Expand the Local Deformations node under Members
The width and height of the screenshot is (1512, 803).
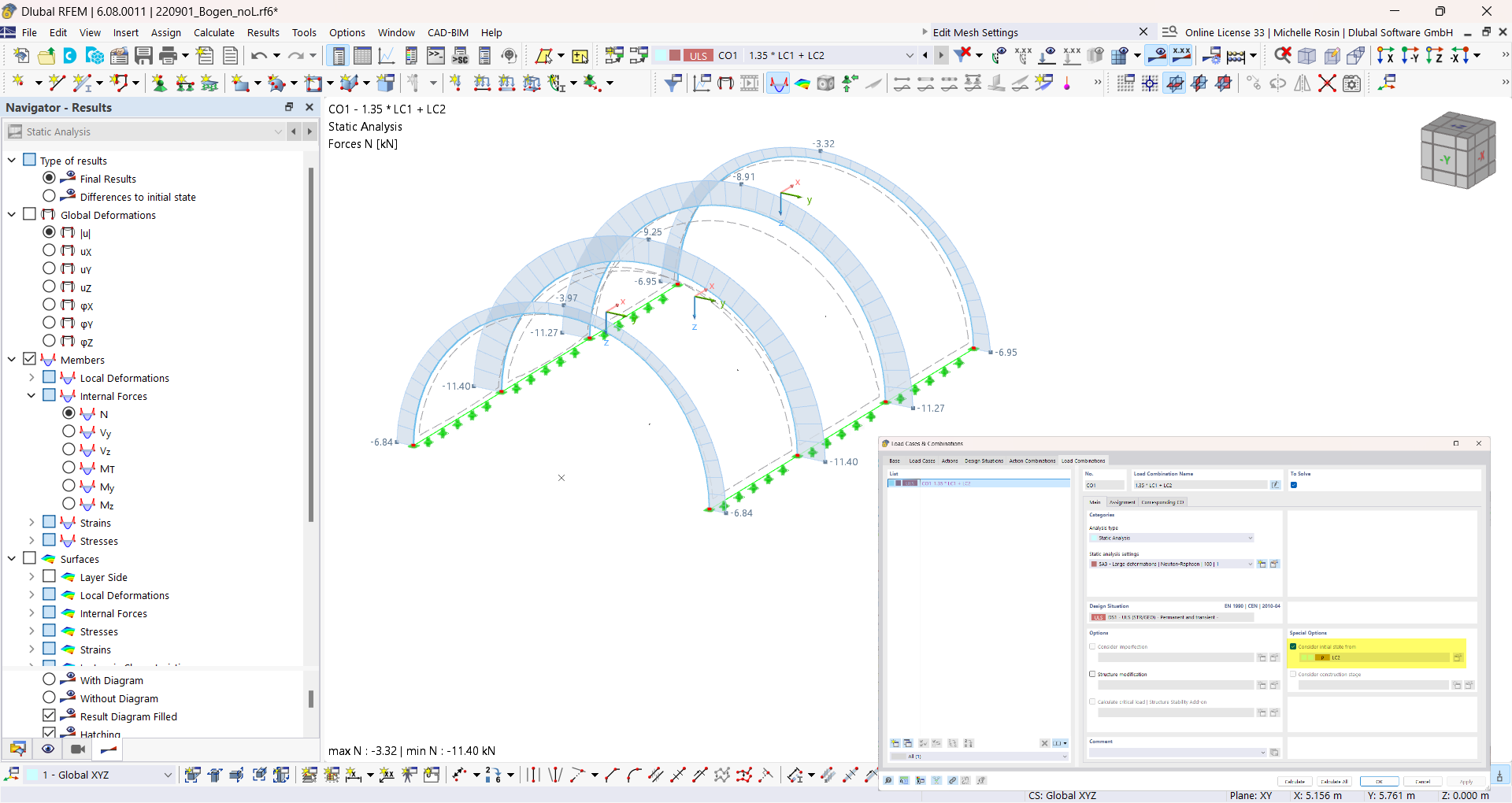(31, 378)
